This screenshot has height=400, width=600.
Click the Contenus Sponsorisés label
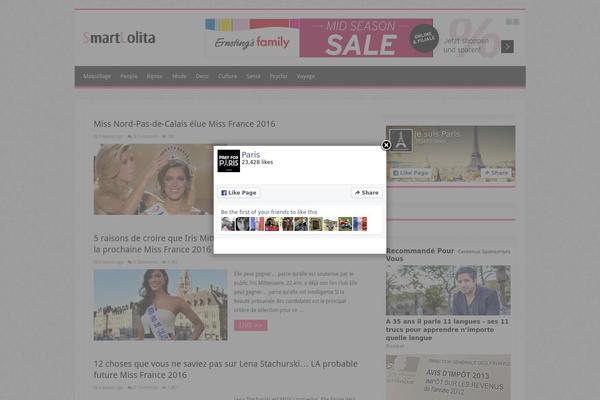(x=484, y=252)
